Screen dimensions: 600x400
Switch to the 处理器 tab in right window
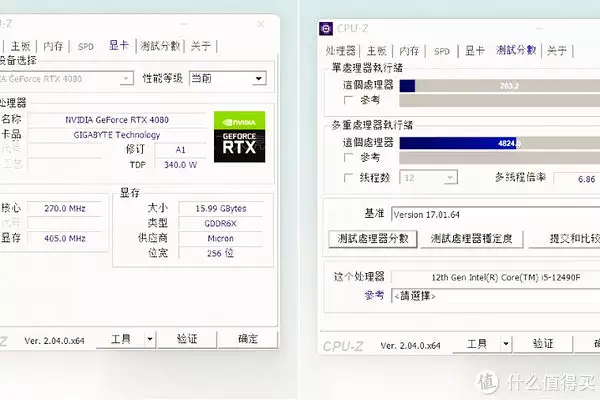click(x=341, y=51)
